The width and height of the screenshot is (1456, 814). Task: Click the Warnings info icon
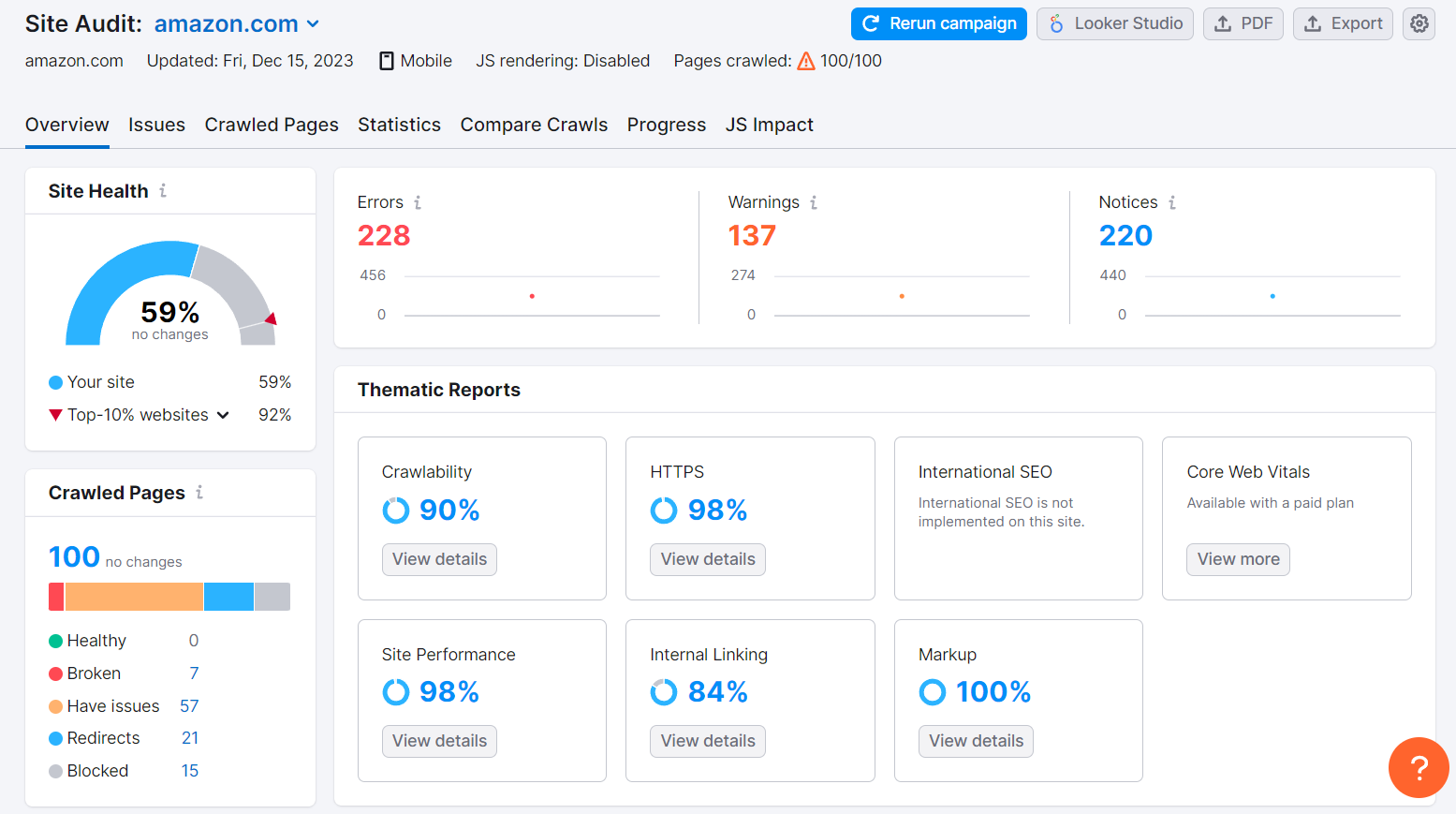tap(814, 202)
